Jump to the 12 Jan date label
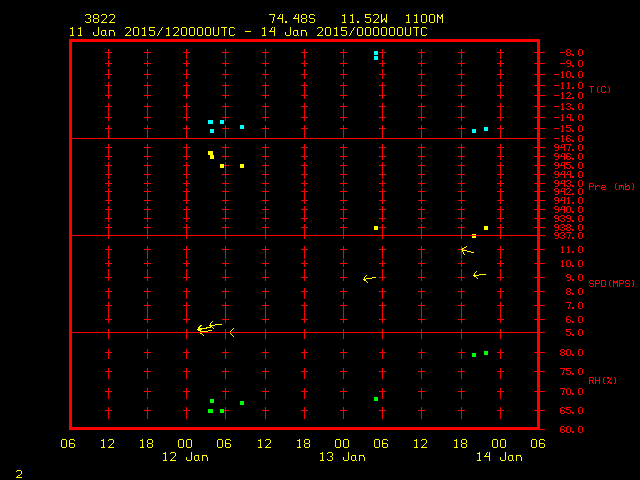Screen dimensions: 640x480 click(x=186, y=457)
